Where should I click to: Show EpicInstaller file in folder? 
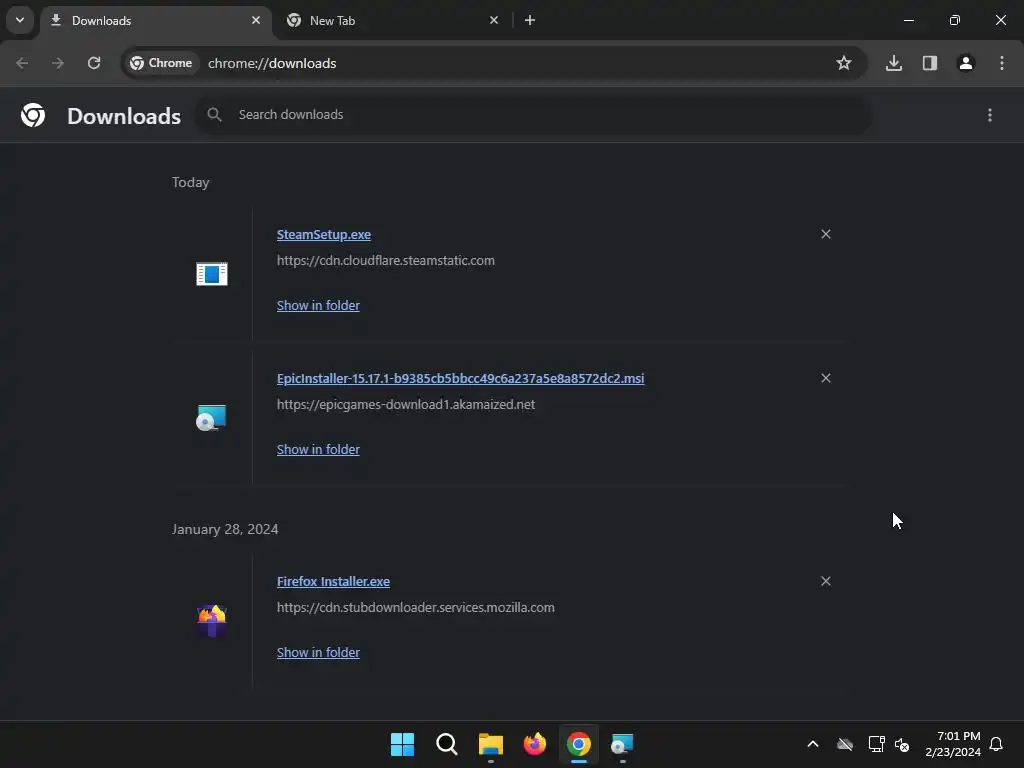pos(318,449)
